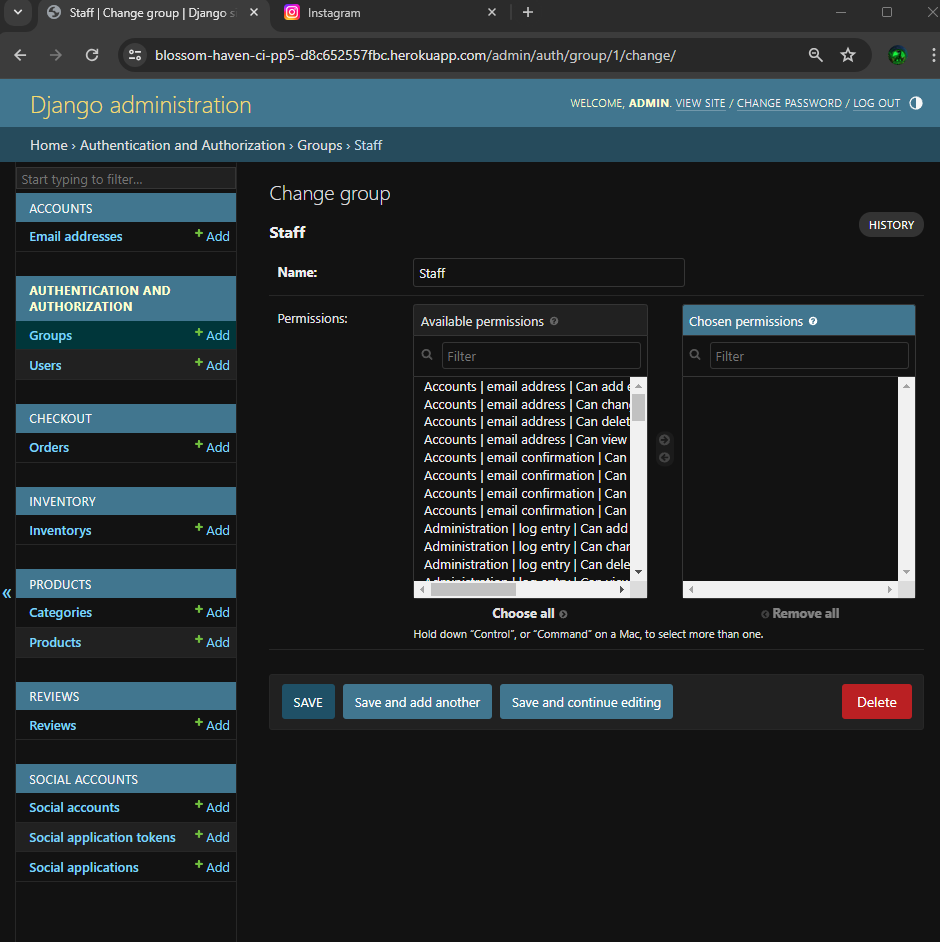Click the zoom magnifier icon in the address bar
940x942 pixels.
[815, 55]
